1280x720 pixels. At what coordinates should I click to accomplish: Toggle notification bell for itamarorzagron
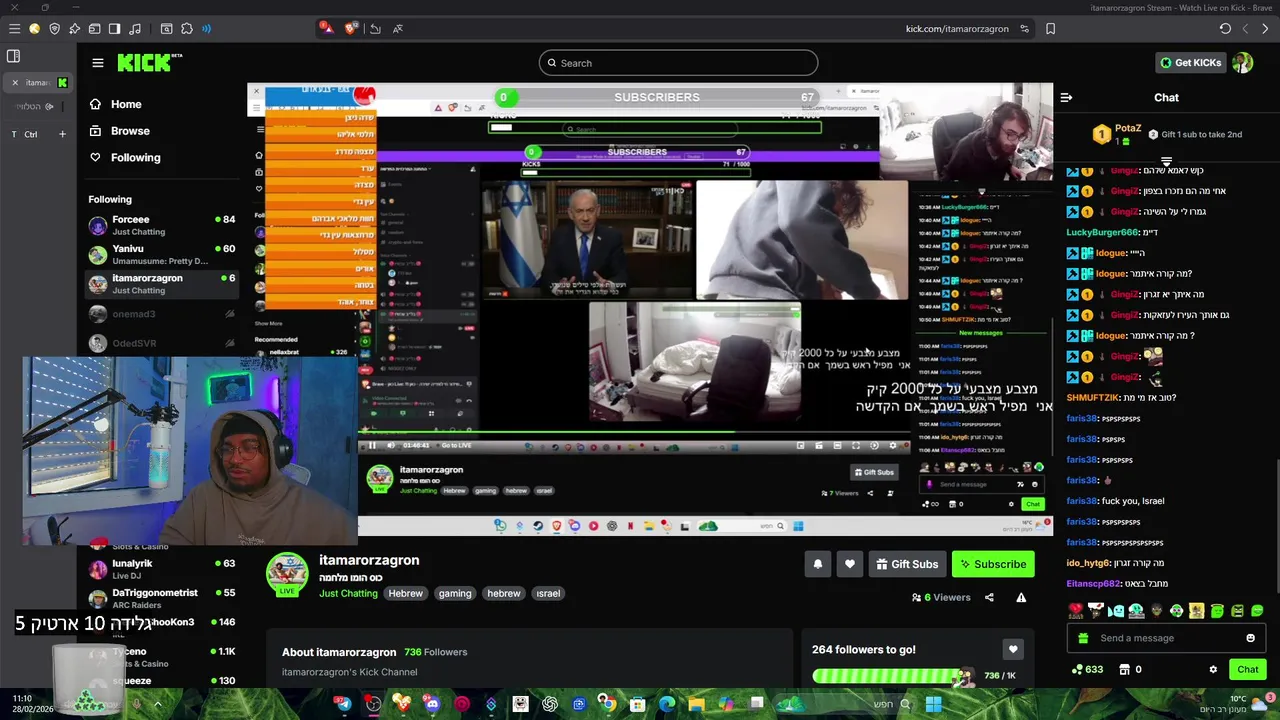point(817,564)
